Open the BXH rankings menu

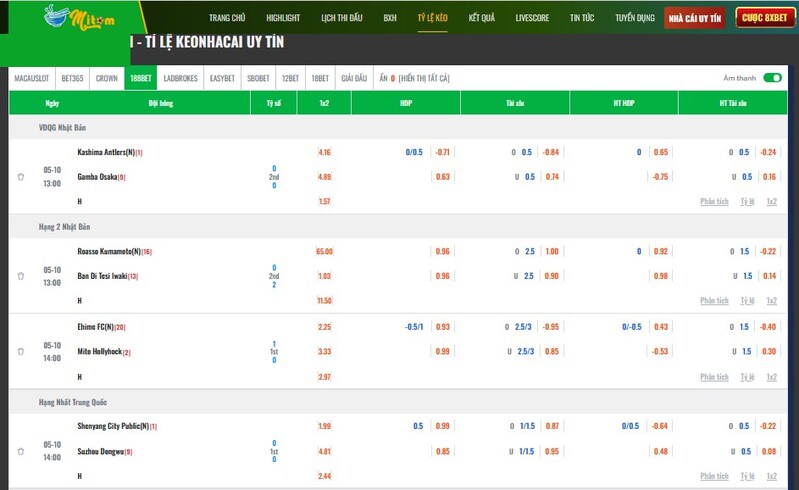click(390, 18)
